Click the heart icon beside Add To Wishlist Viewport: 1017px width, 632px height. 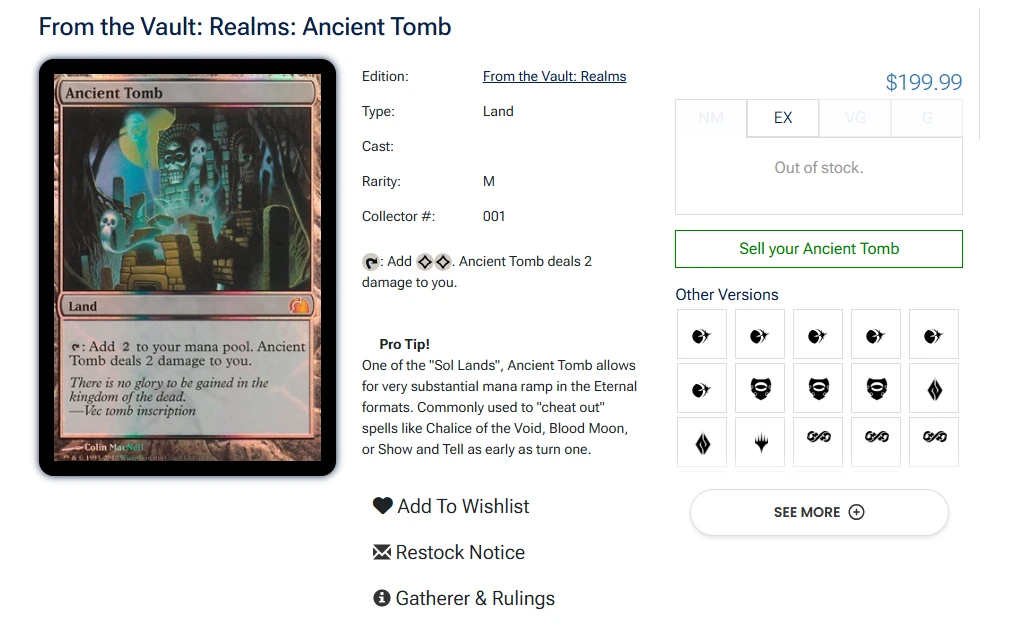tap(382, 506)
